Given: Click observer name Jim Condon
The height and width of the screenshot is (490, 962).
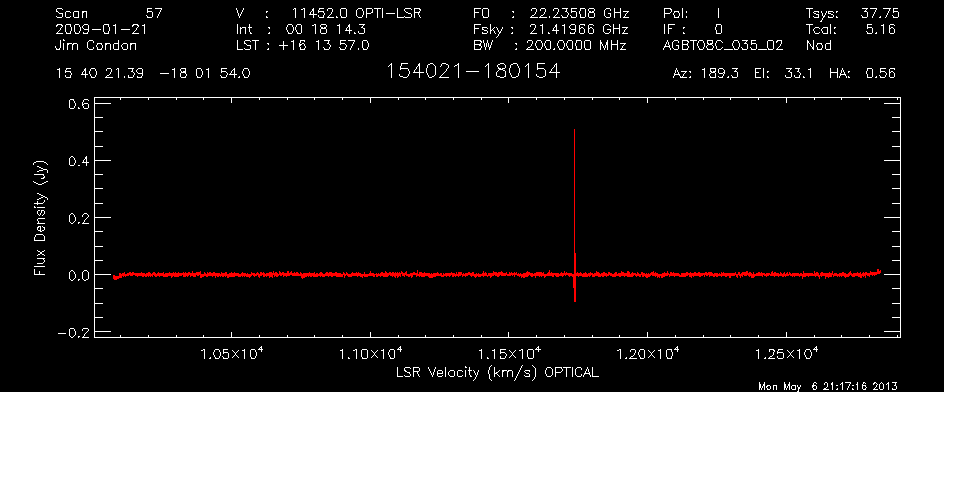Looking at the screenshot, I should click(96, 45).
